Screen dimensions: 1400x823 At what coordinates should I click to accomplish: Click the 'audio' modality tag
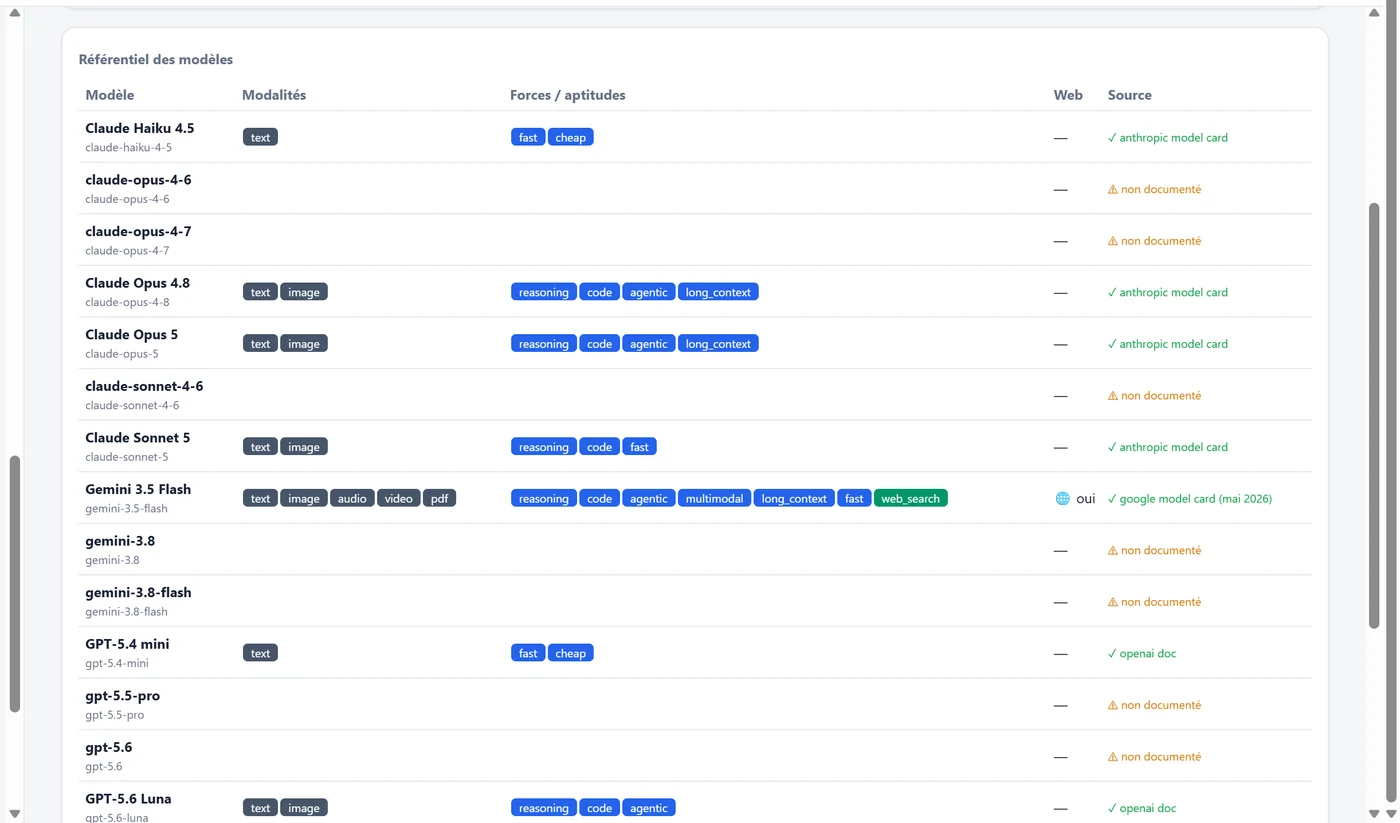(352, 498)
